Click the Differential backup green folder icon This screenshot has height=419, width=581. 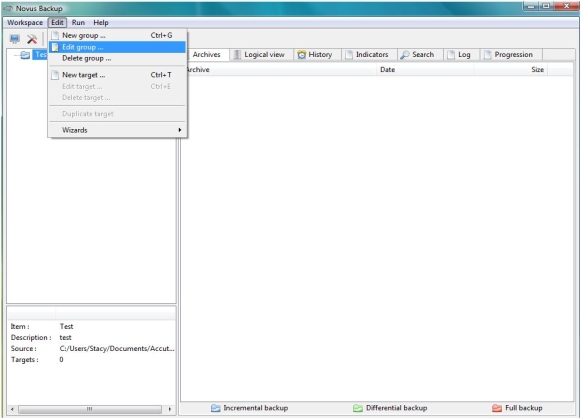click(358, 408)
